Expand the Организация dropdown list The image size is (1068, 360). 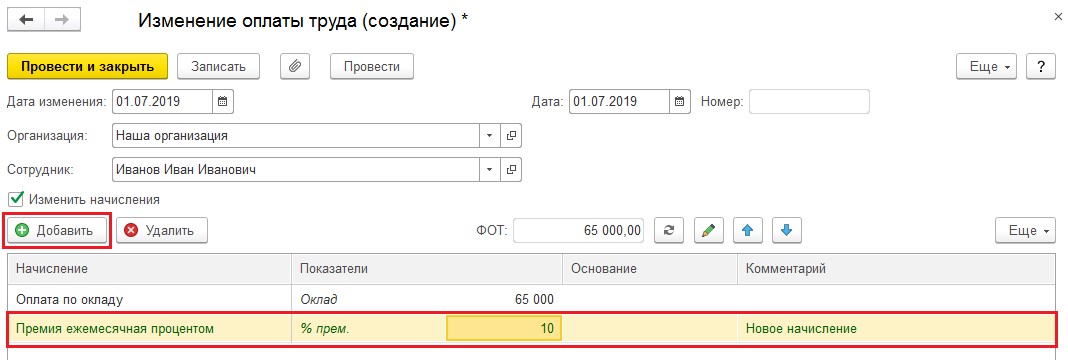pos(489,135)
